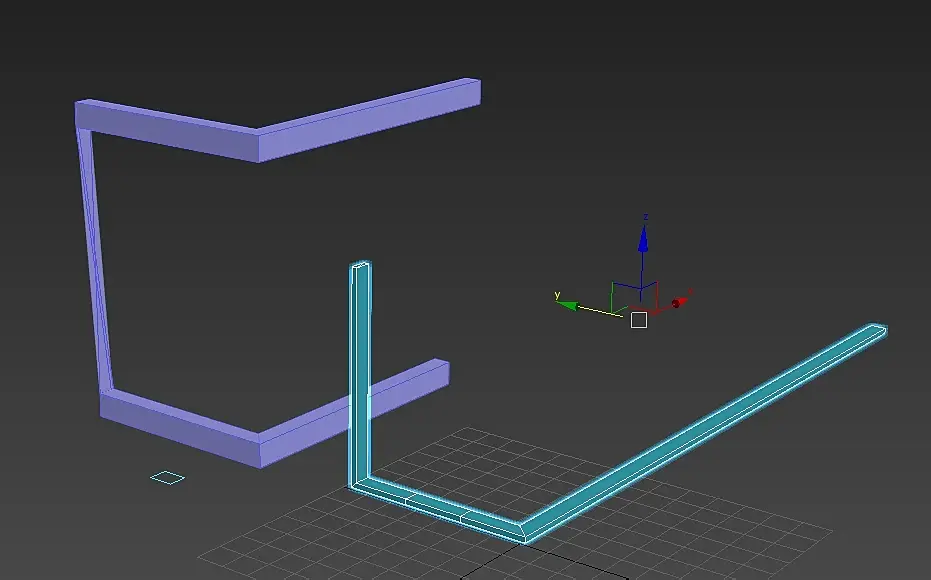Click the end of purple top-left beam
The width and height of the screenshot is (931, 580).
(83, 114)
